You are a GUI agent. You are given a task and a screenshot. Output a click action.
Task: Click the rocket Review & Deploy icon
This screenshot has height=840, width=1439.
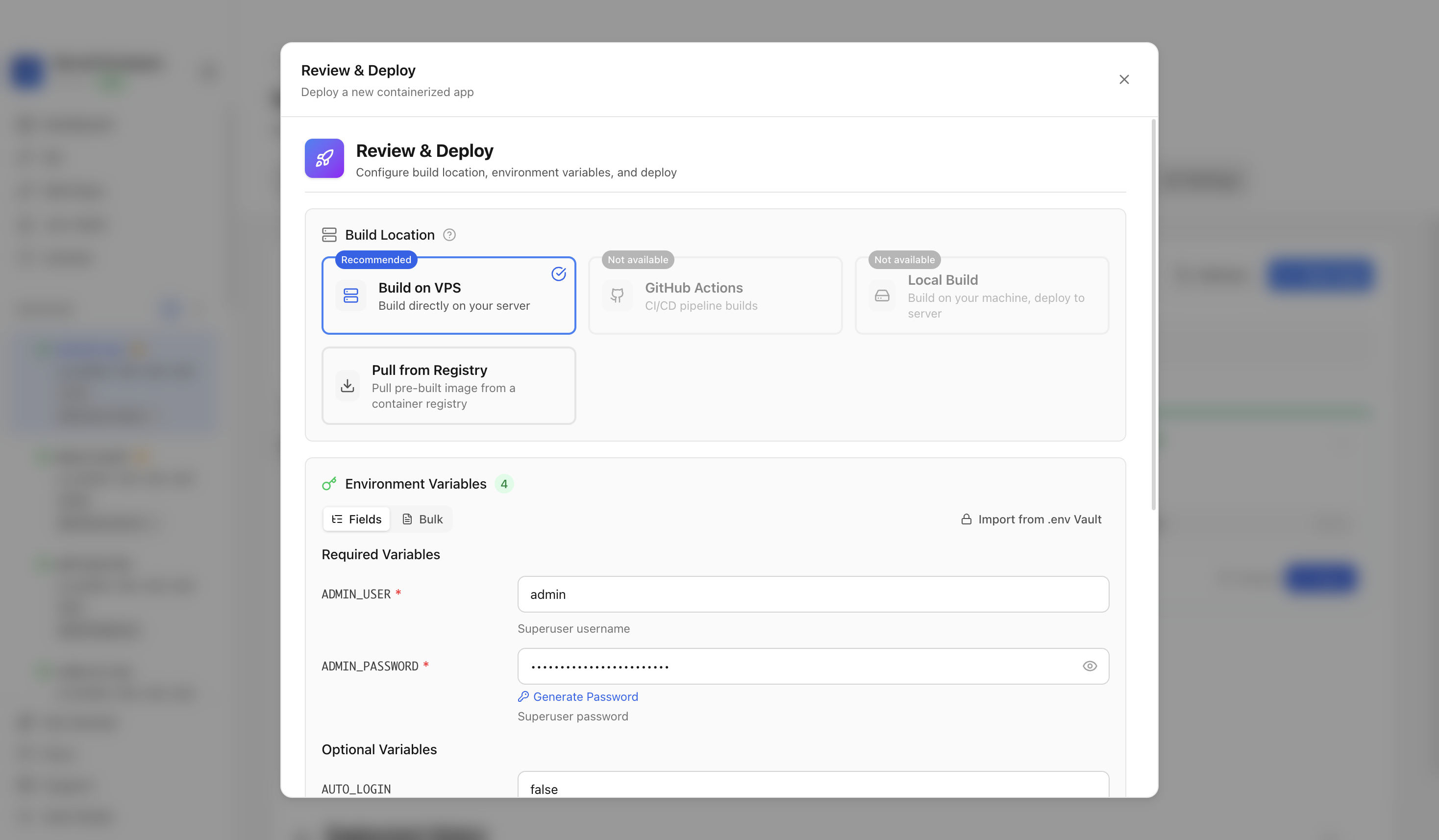[324, 158]
